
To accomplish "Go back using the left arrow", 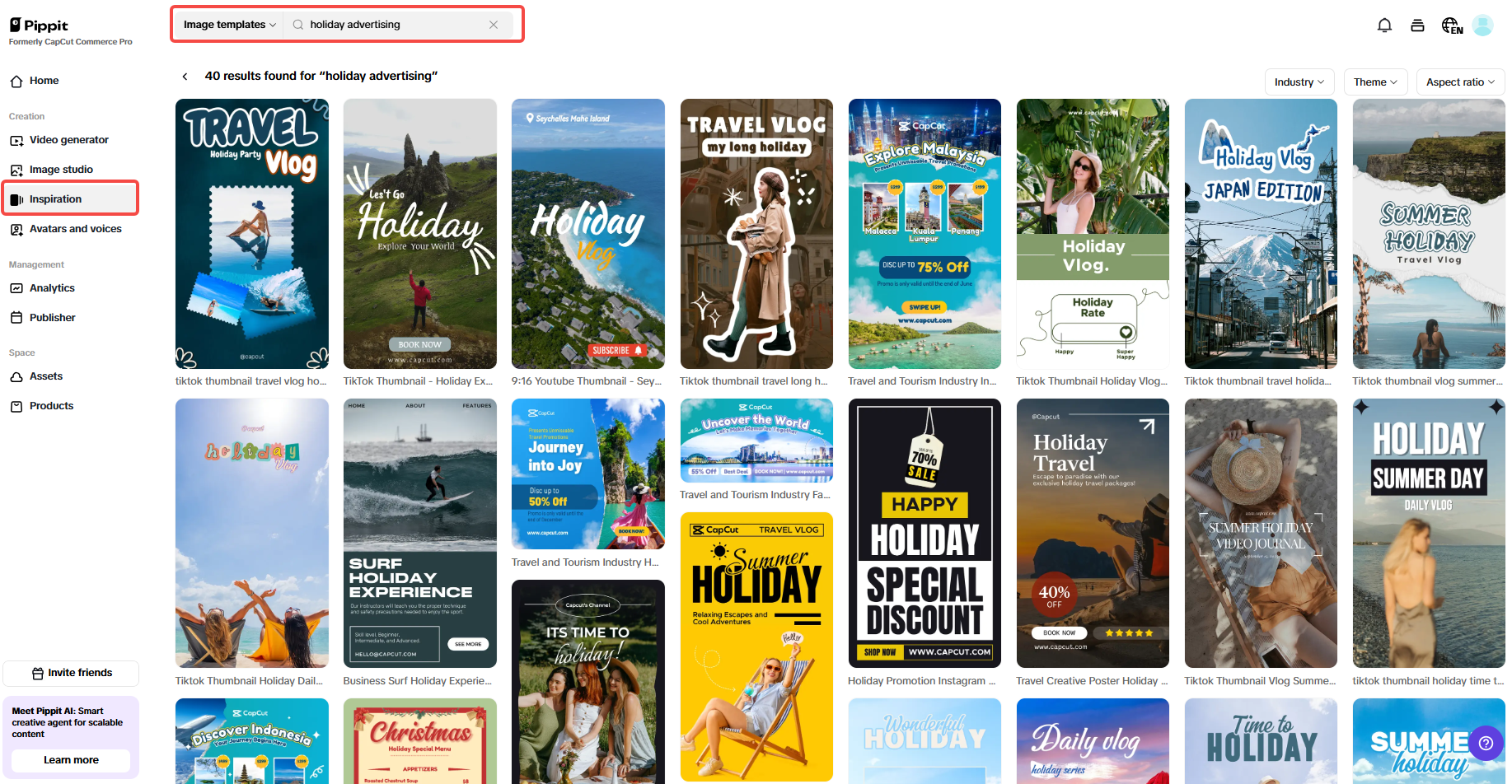I will coord(185,77).
